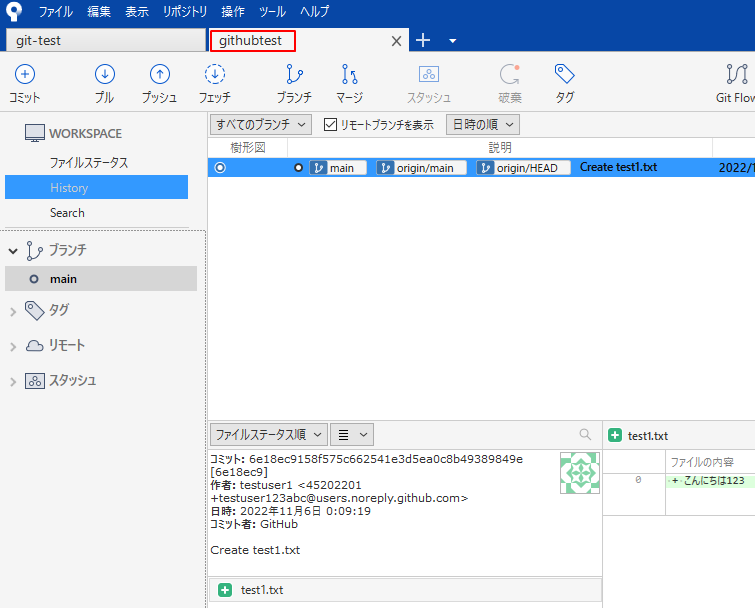Open the 編集 menu
This screenshot has height=608, width=755.
coord(99,12)
